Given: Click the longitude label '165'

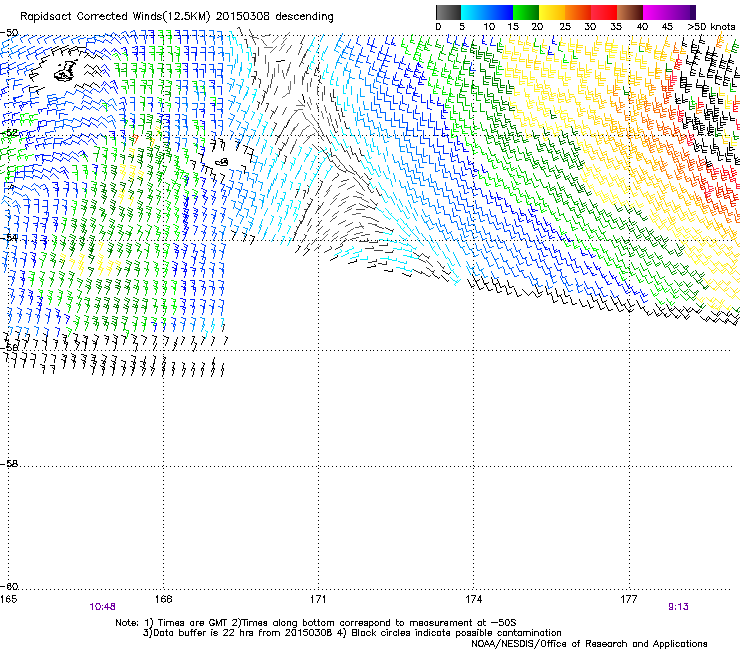Looking at the screenshot, I should [x=8, y=599].
